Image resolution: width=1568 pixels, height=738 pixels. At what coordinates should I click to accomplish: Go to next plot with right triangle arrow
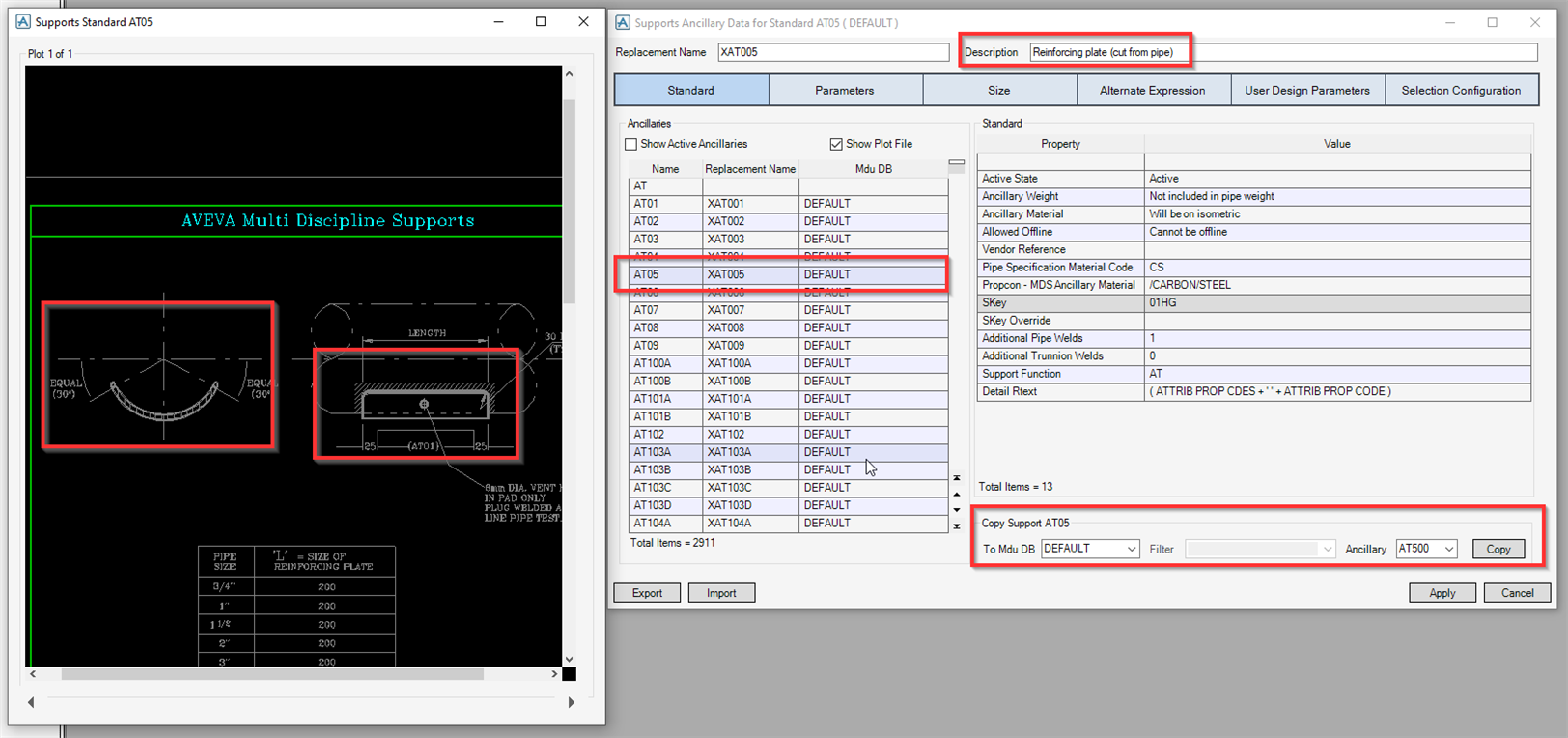571,702
